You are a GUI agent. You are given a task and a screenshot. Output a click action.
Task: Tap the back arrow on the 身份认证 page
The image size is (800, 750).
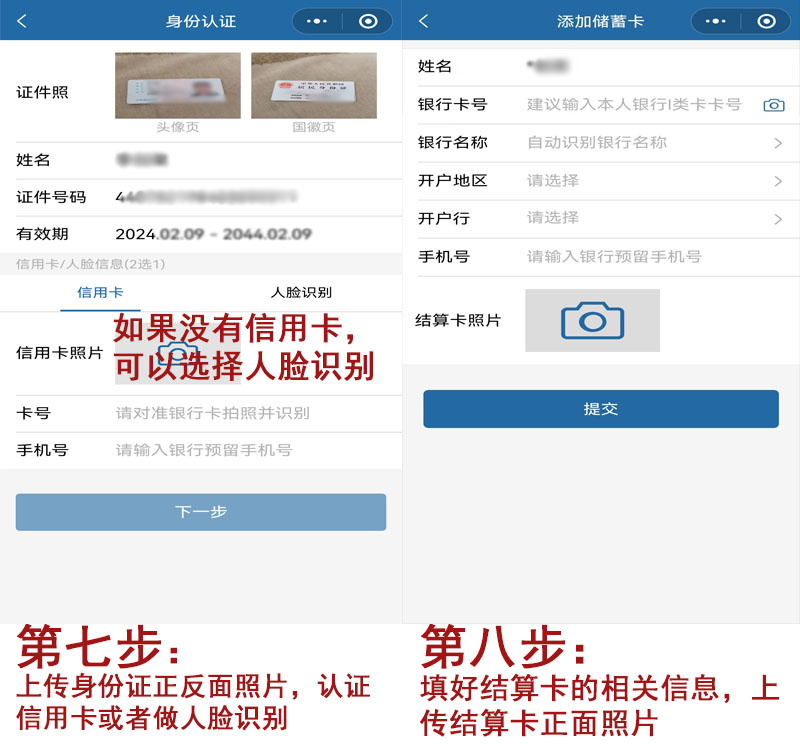(20, 21)
